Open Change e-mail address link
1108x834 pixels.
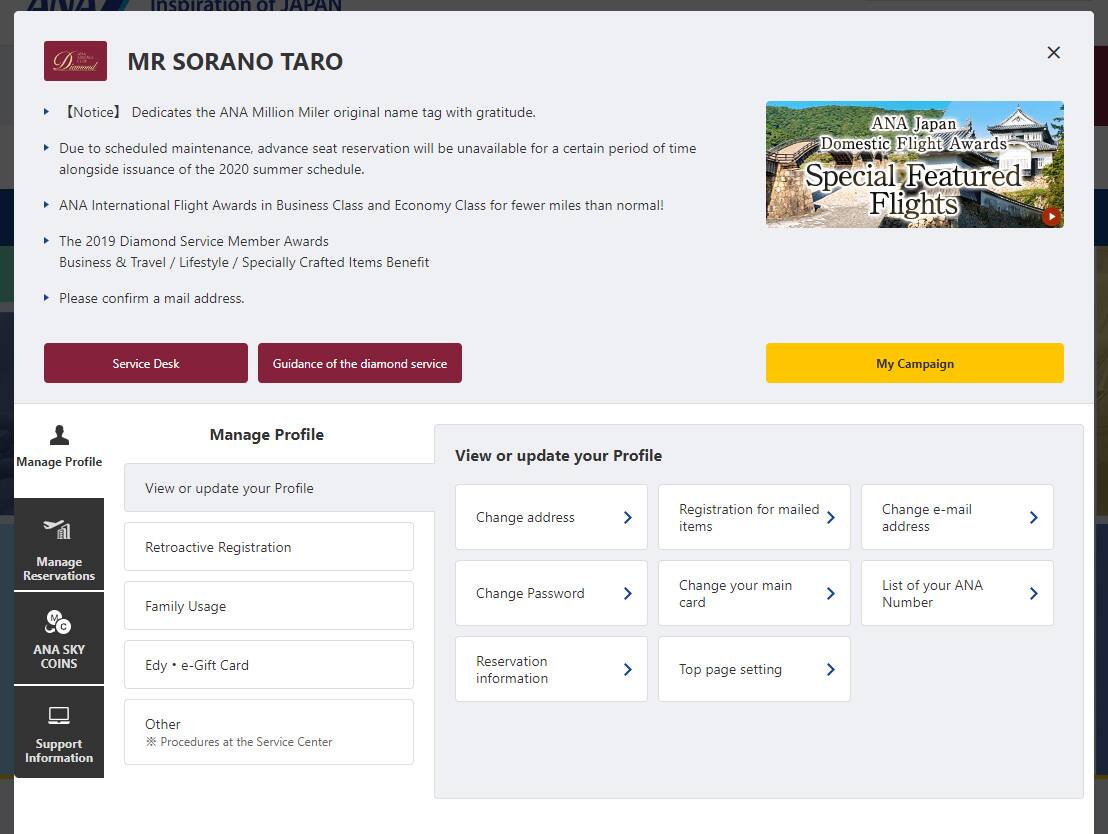[957, 517]
